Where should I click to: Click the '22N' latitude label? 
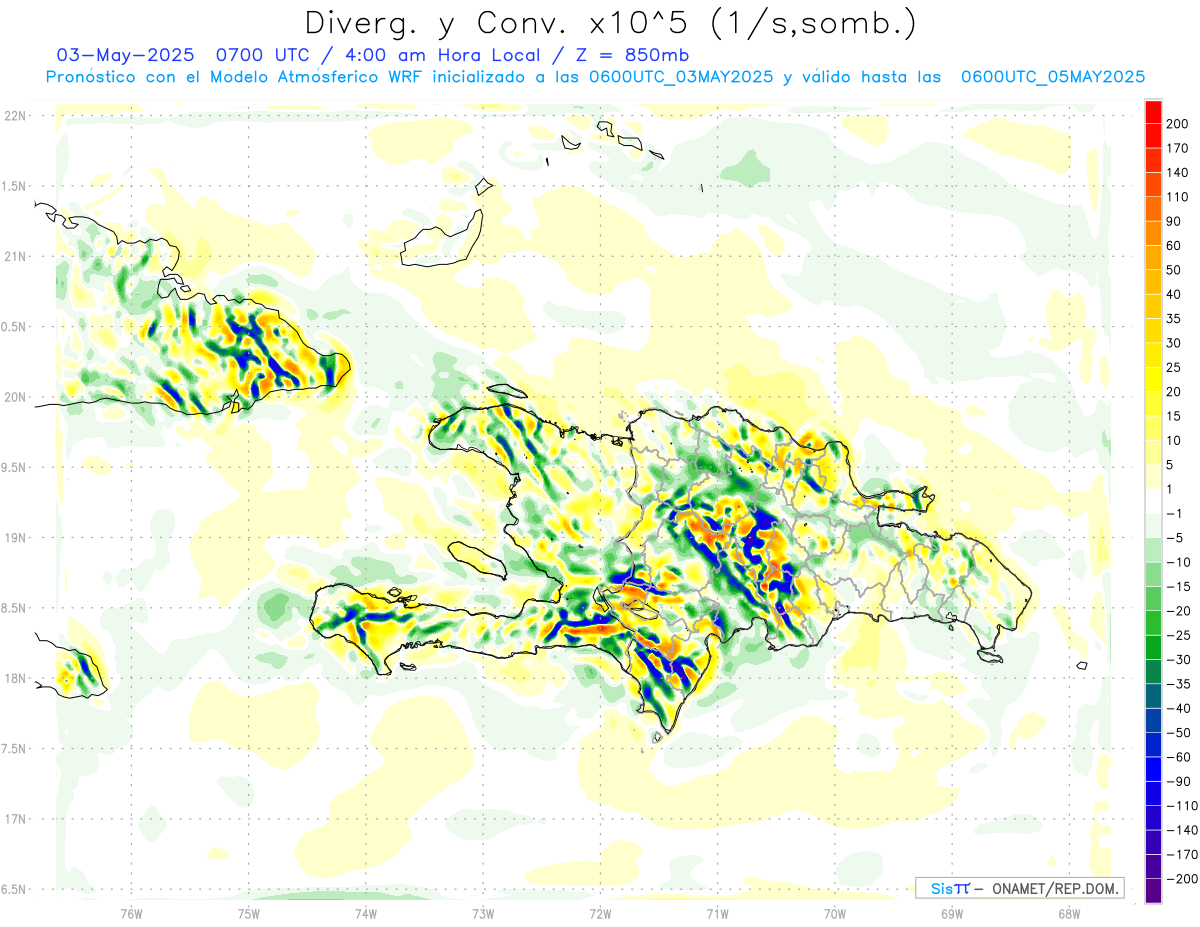point(14,115)
